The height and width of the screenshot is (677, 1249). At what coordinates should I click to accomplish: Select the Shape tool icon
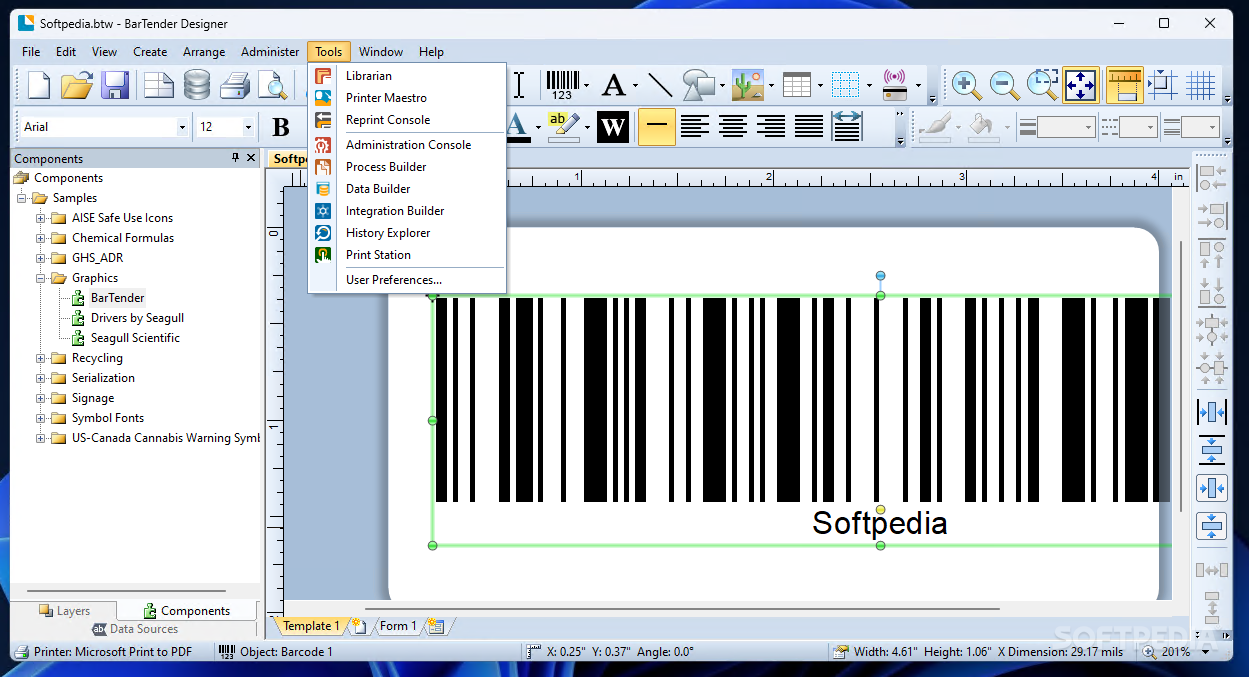(x=698, y=85)
